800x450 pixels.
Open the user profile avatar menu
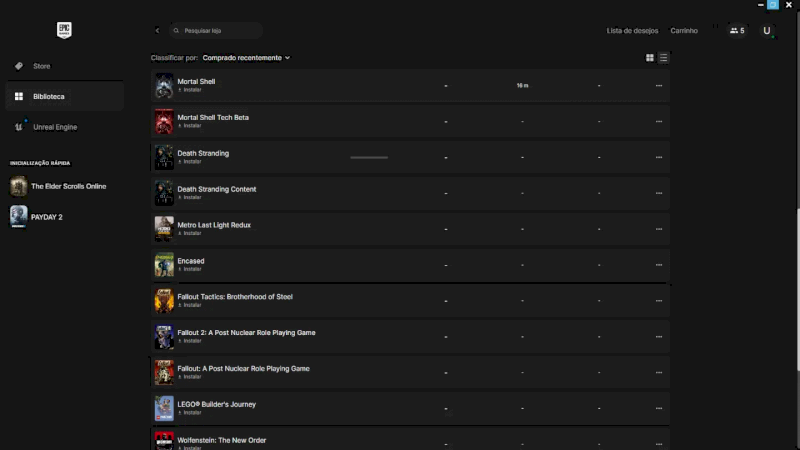pos(767,31)
